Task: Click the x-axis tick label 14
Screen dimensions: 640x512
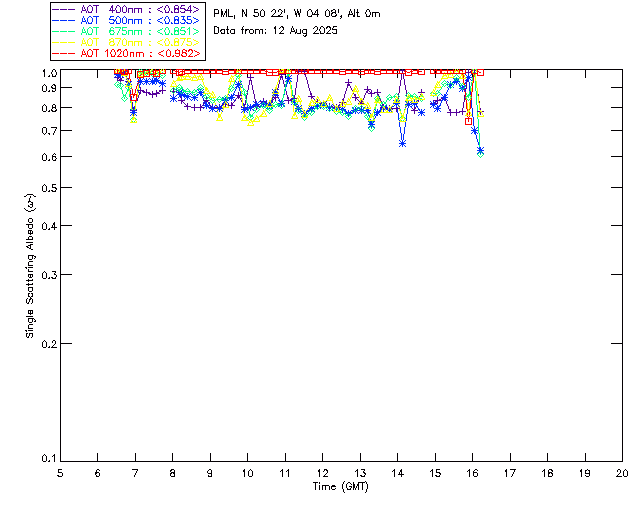Action: click(398, 473)
